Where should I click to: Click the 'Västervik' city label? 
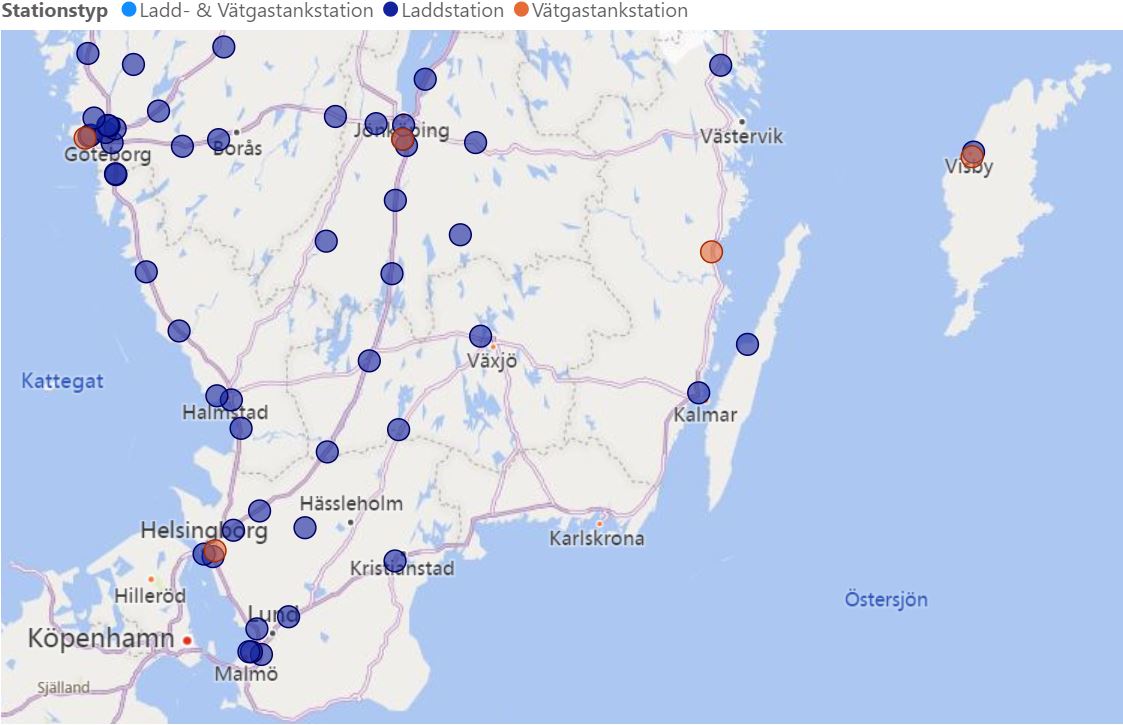click(x=741, y=136)
